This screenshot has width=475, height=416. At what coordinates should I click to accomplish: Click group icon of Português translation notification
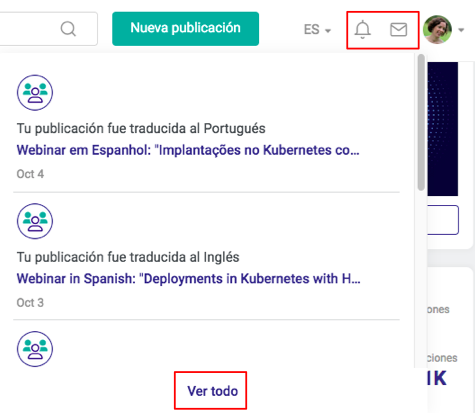pyautogui.click(x=35, y=92)
